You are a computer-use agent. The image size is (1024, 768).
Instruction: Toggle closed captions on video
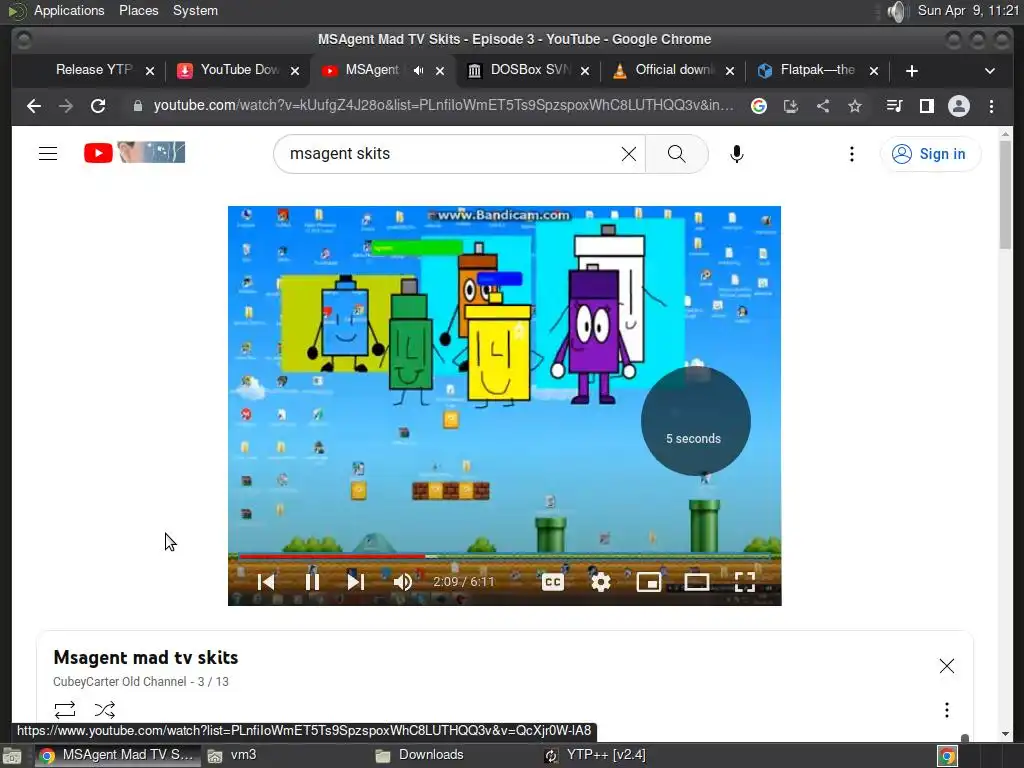552,581
